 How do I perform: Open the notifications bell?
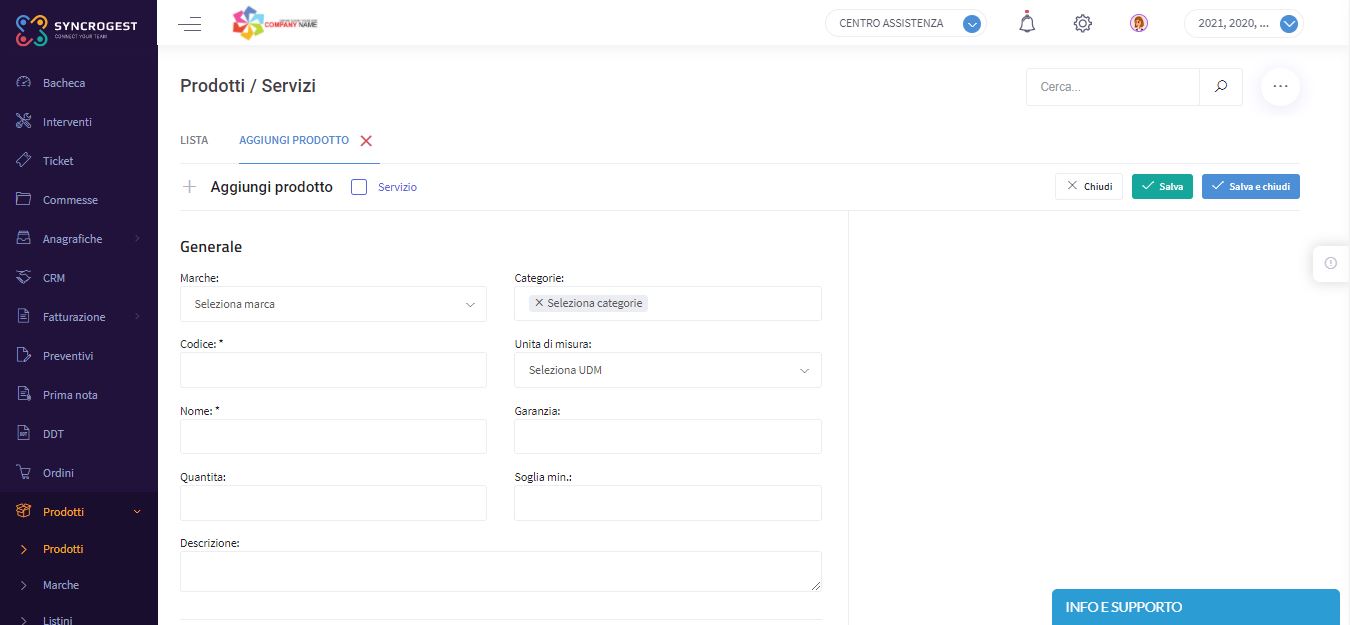(x=1027, y=23)
